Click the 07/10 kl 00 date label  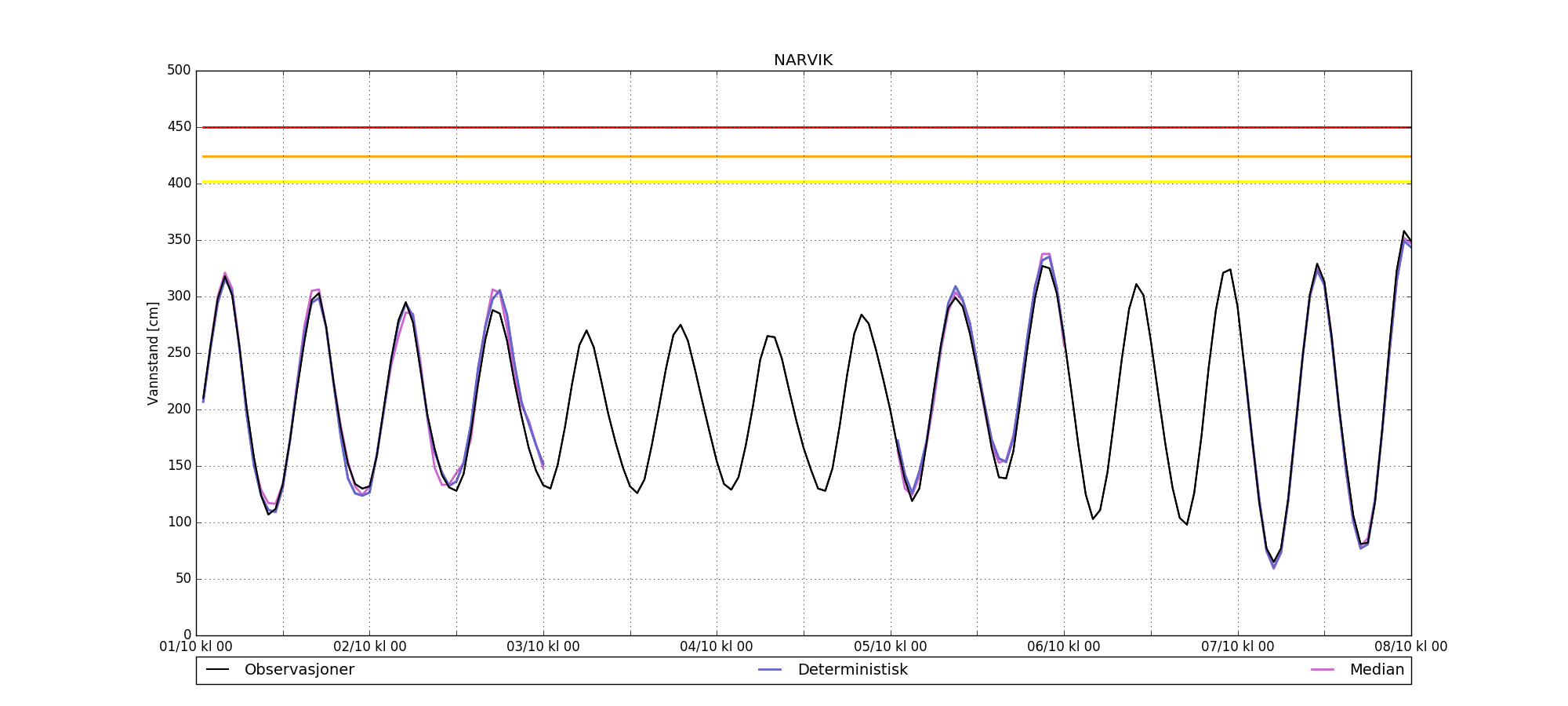tap(1238, 647)
